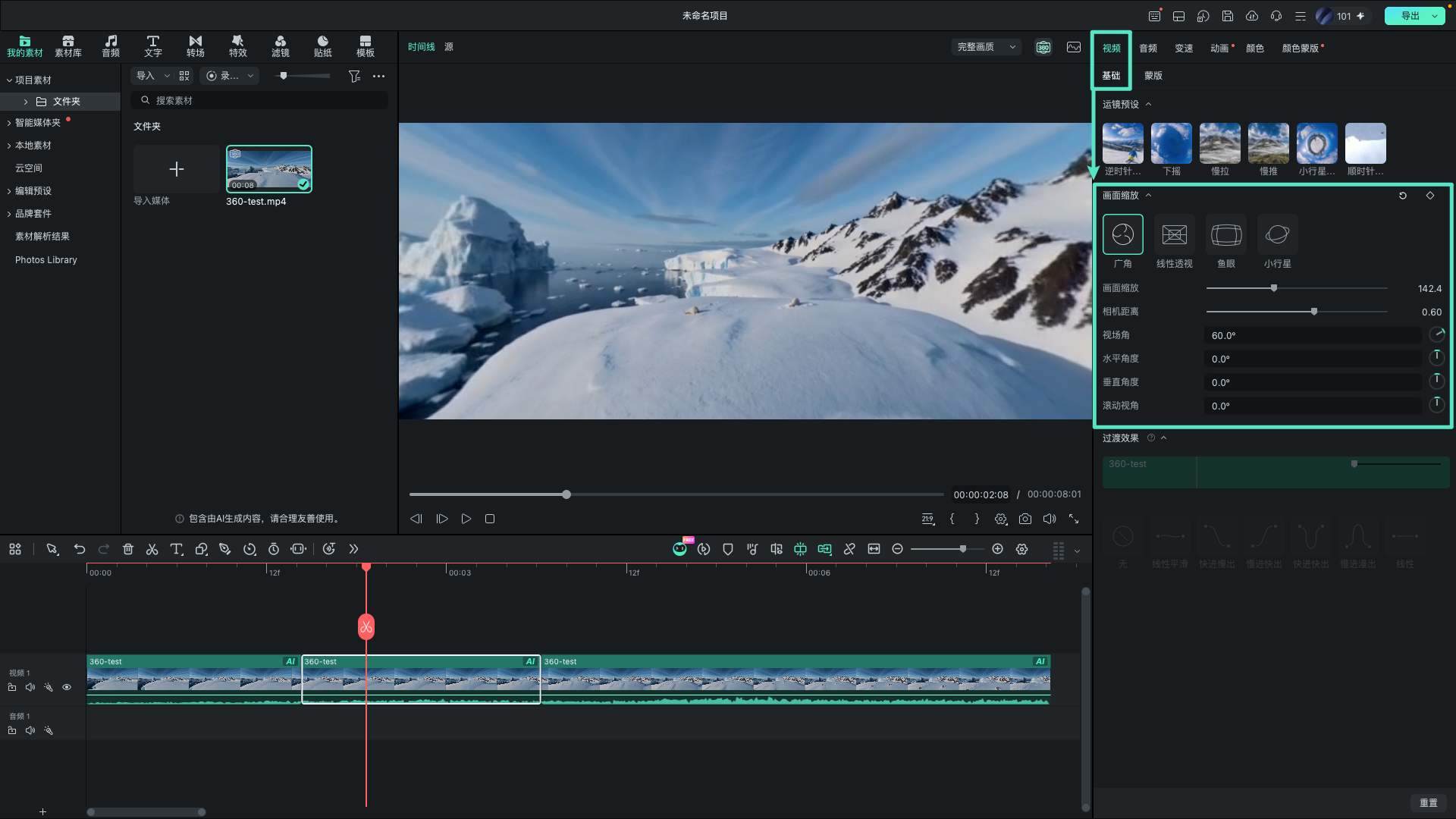Click the 画面缩放 slider handle

coord(1274,288)
